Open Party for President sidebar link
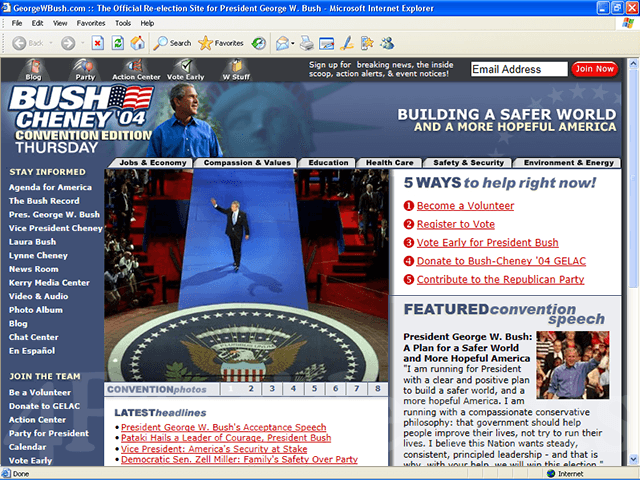640x480 pixels. [49, 433]
